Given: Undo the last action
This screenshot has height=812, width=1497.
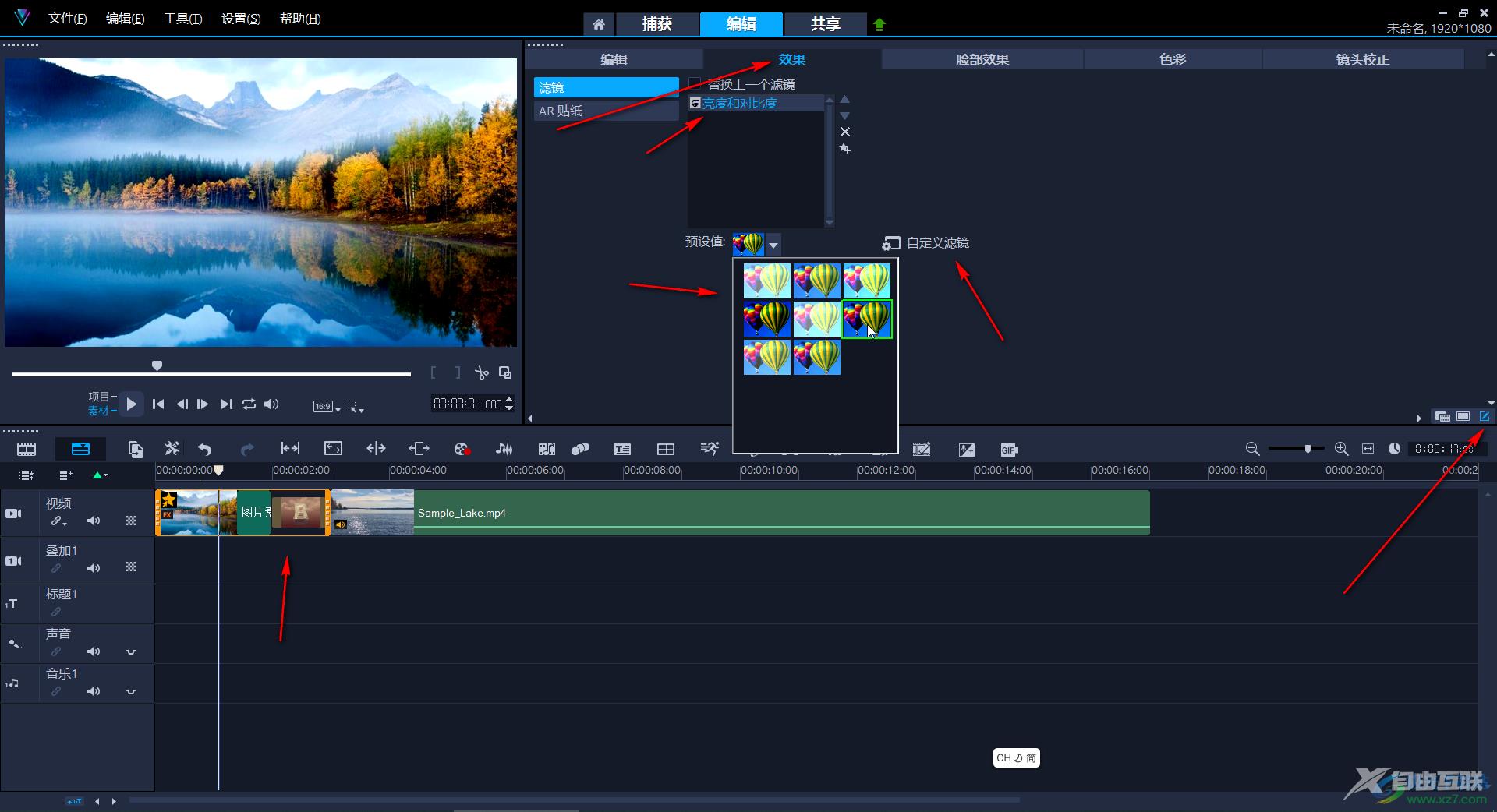Looking at the screenshot, I should (x=205, y=449).
